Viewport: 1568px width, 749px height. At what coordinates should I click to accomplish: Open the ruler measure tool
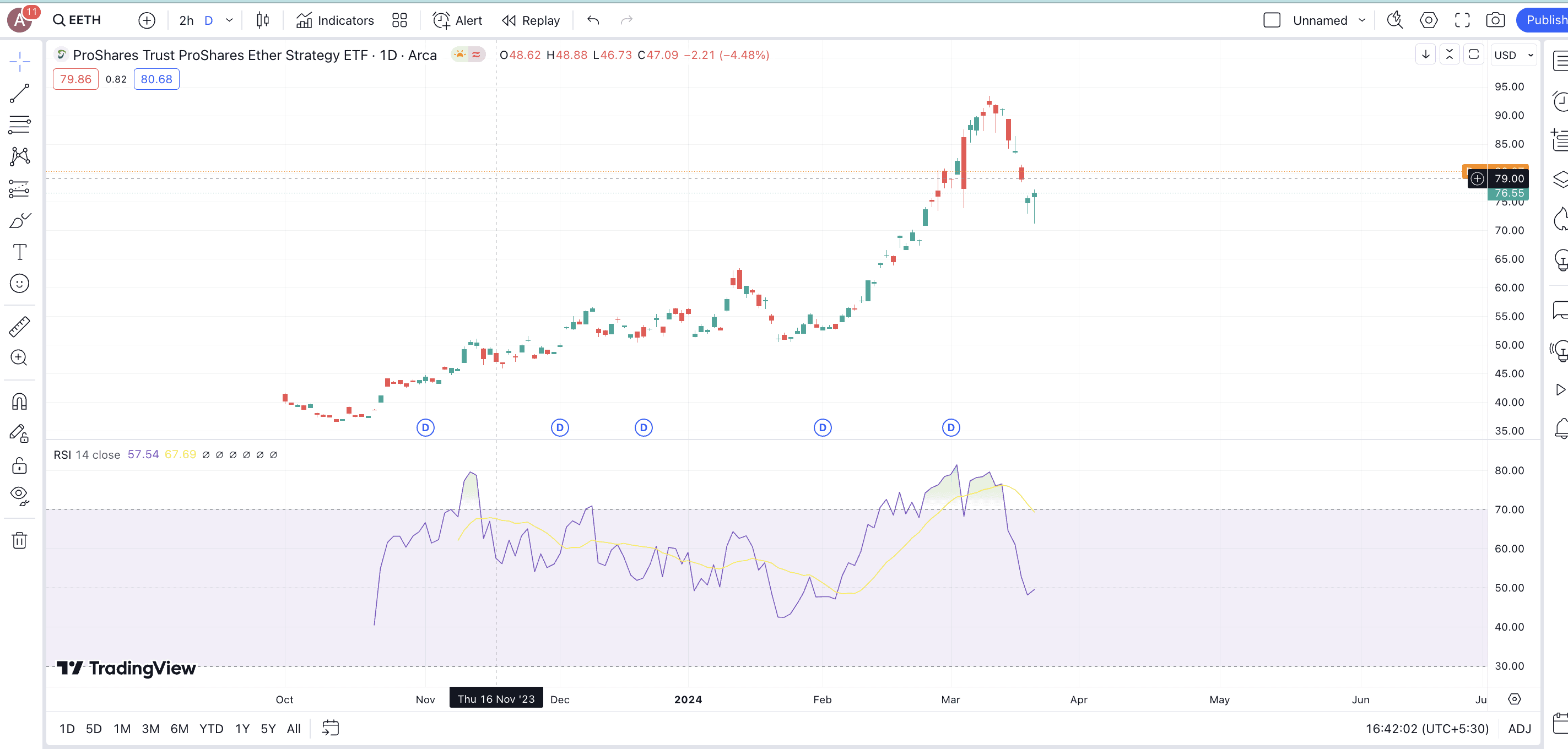coord(19,327)
